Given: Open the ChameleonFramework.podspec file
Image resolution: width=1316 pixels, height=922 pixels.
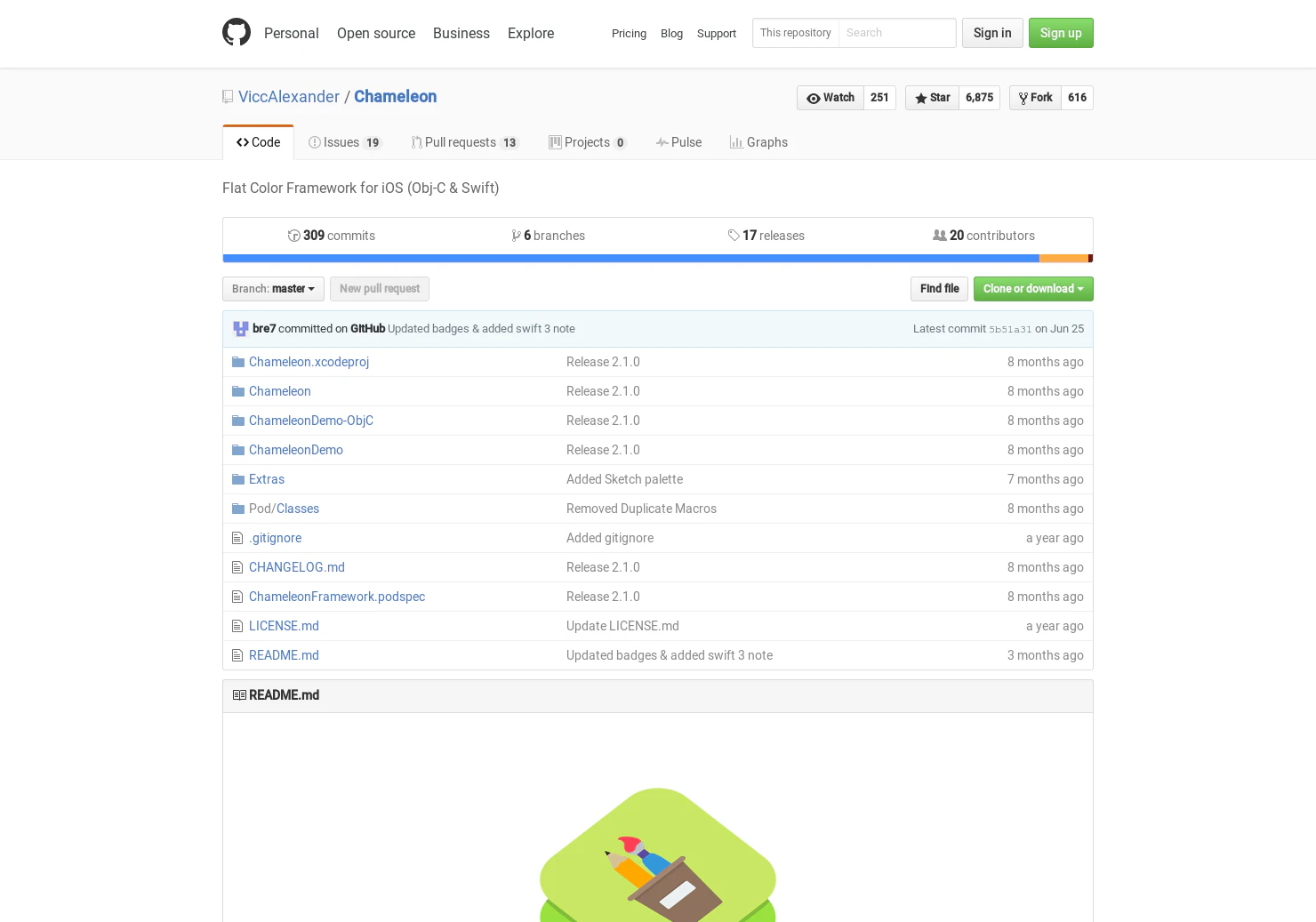Looking at the screenshot, I should click(337, 597).
